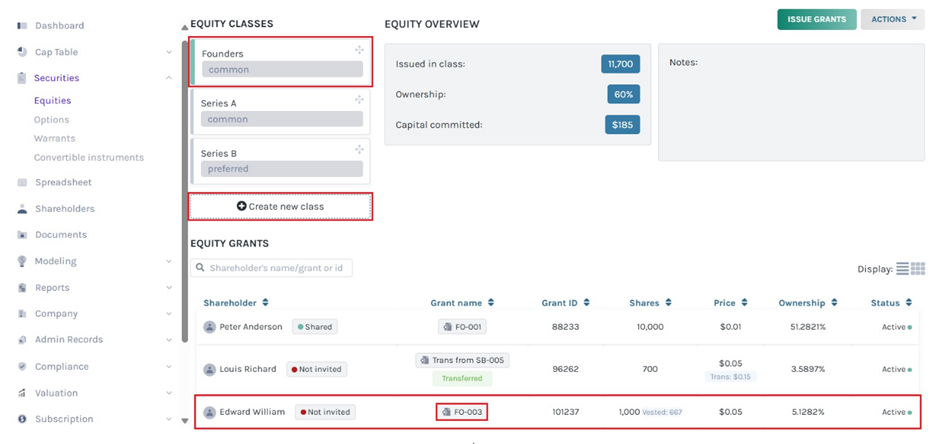Click the Dashboard icon in the sidebar

[22, 26]
